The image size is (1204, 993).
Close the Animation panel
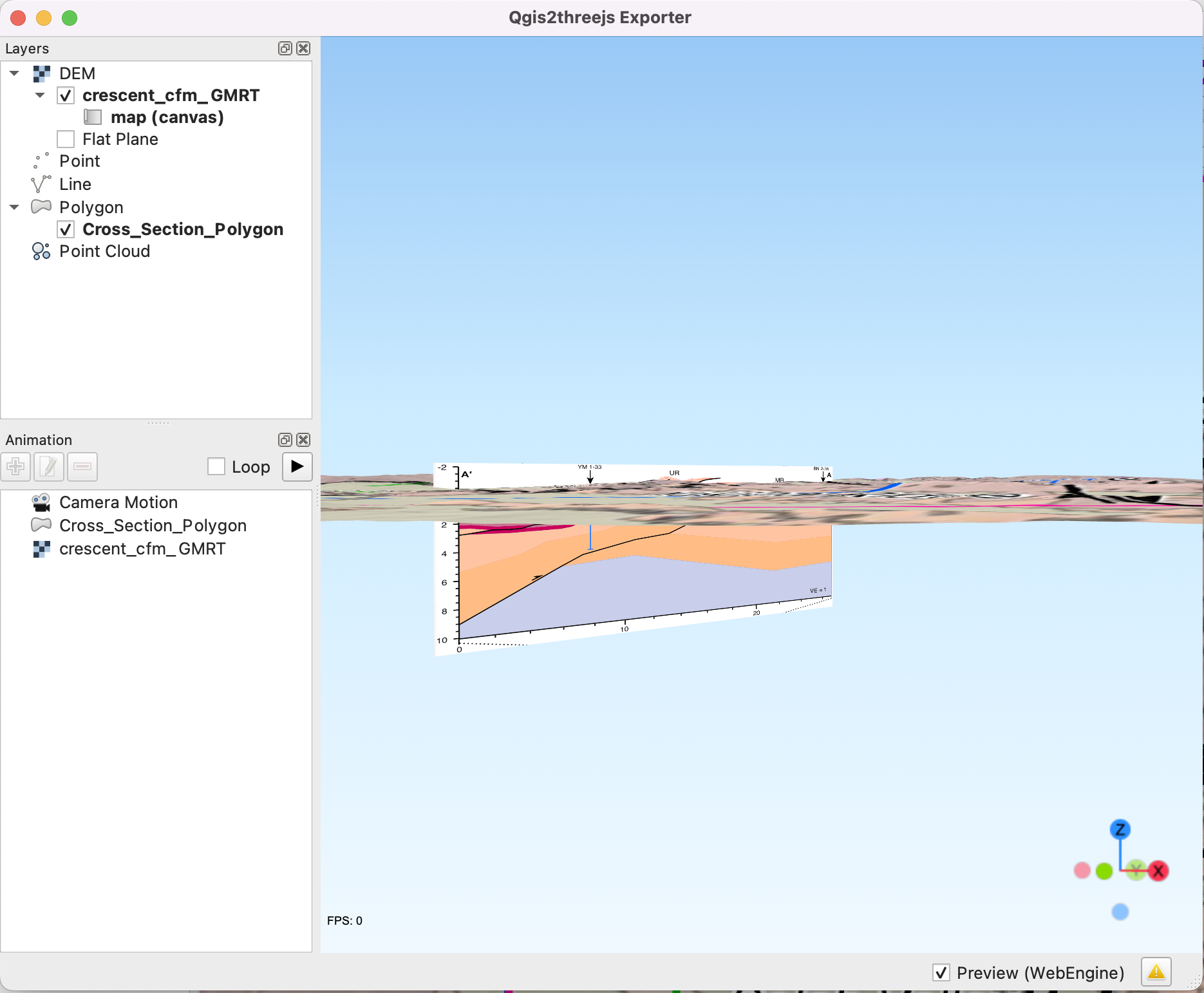(303, 440)
